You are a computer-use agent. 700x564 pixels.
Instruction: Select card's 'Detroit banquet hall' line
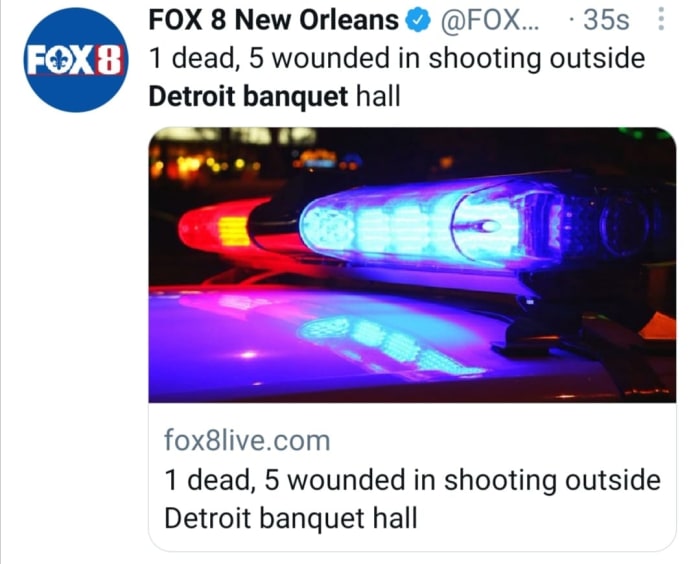(x=291, y=518)
